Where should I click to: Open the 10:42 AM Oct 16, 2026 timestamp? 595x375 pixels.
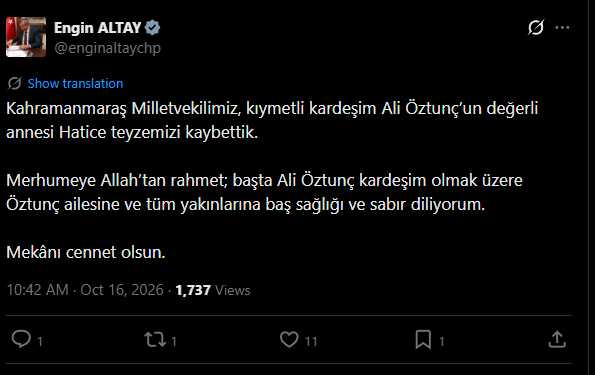tap(85, 290)
